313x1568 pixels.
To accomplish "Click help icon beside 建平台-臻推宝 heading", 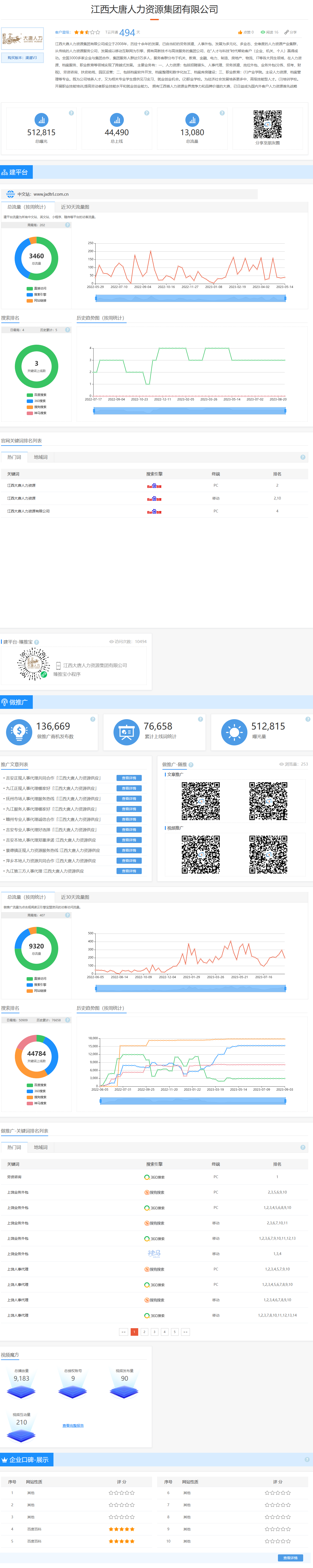I will 37,642.
